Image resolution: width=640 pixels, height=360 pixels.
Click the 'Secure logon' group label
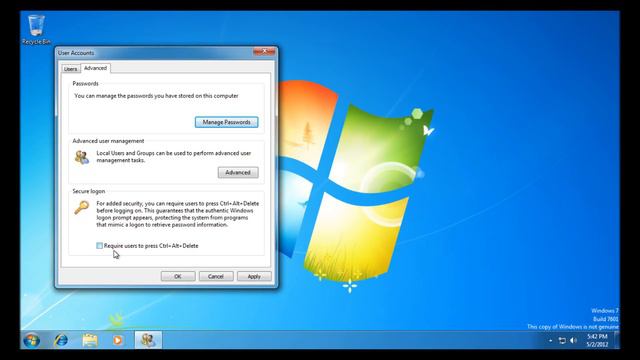tap(89, 191)
